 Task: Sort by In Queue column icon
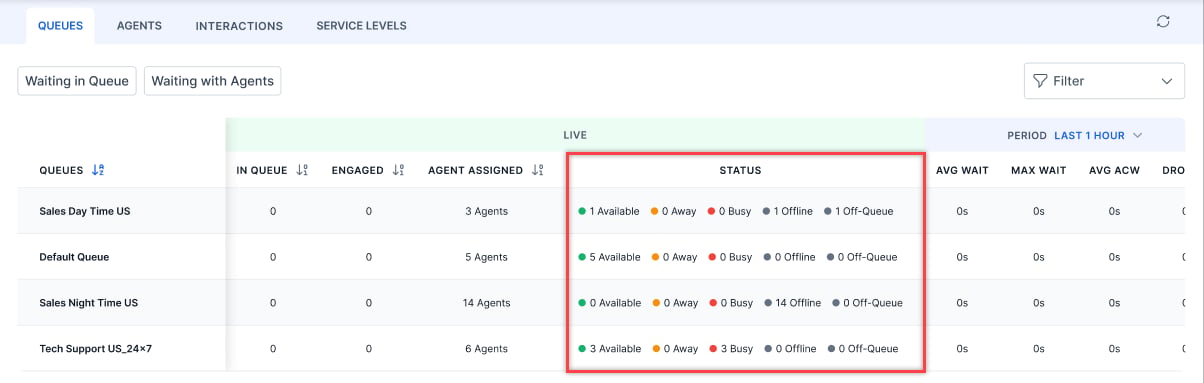[x=302, y=170]
